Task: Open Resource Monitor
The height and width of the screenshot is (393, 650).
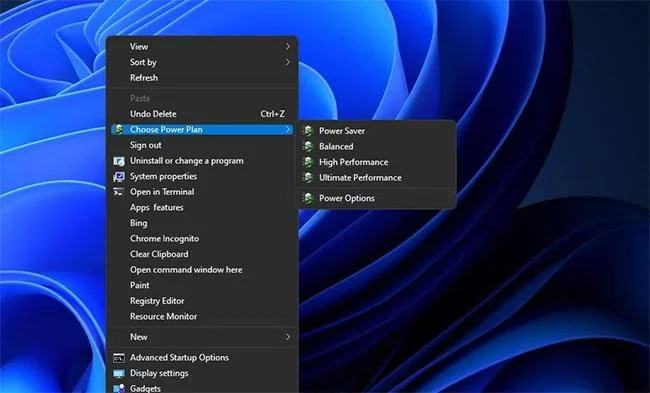Action: (202, 316)
